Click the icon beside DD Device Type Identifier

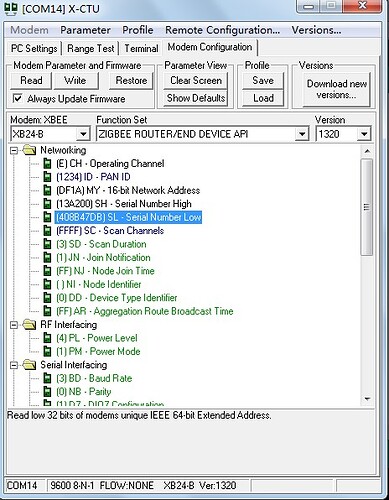(x=48, y=298)
